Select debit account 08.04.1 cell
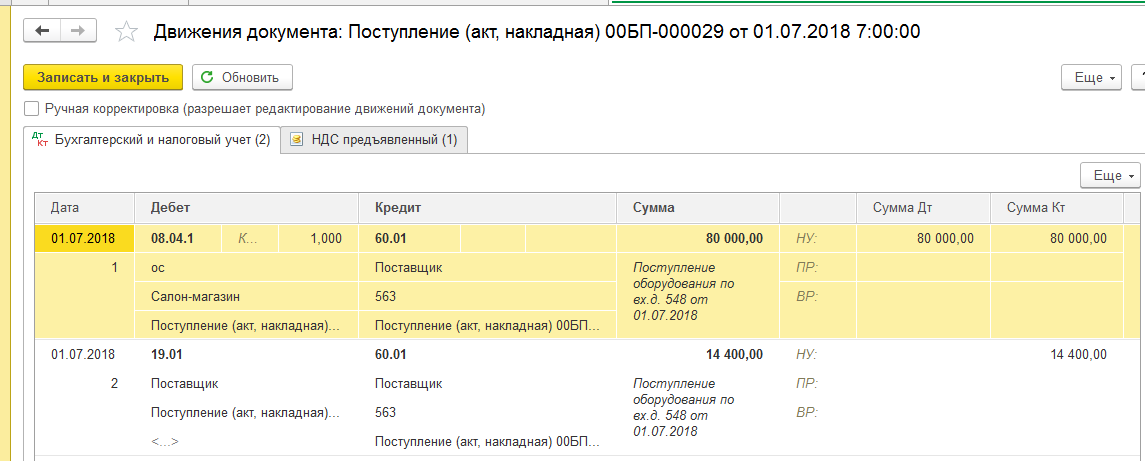The width and height of the screenshot is (1145, 461). click(172, 239)
